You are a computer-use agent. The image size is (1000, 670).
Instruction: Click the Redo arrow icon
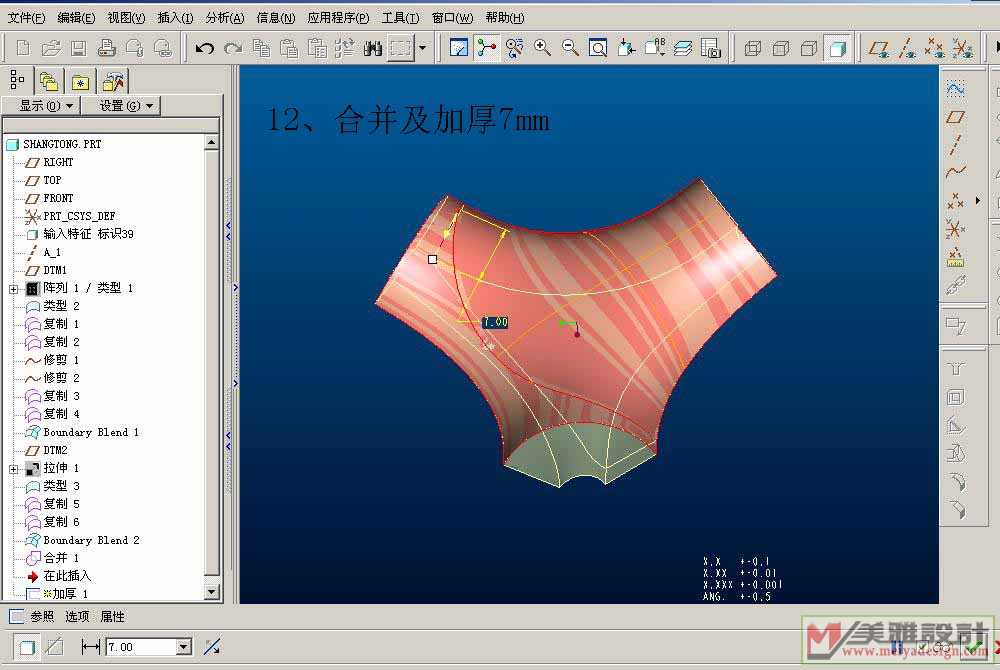[x=233, y=48]
